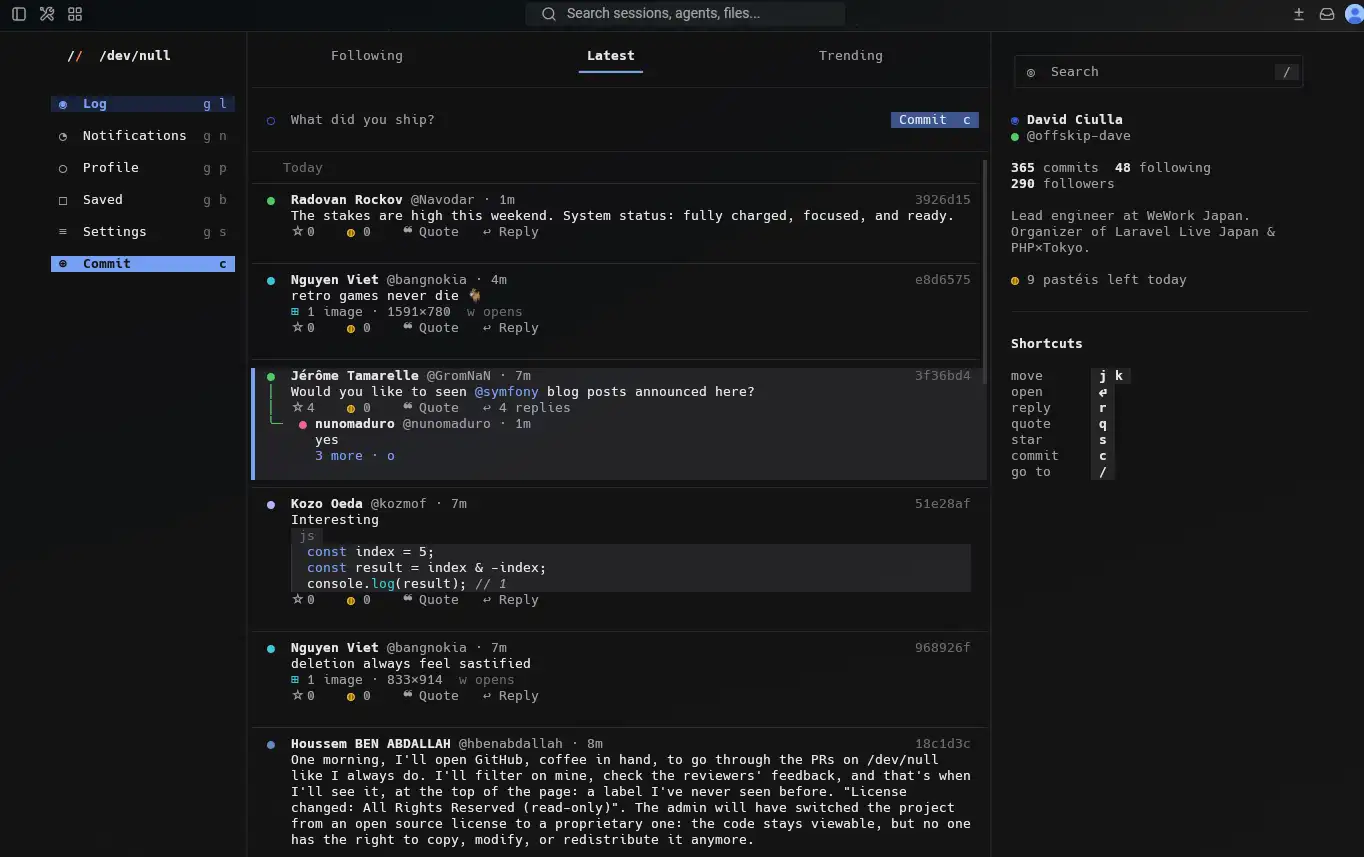This screenshot has width=1364, height=857.
Task: Reply to Kozo Oeda's post
Action: [x=511, y=600]
